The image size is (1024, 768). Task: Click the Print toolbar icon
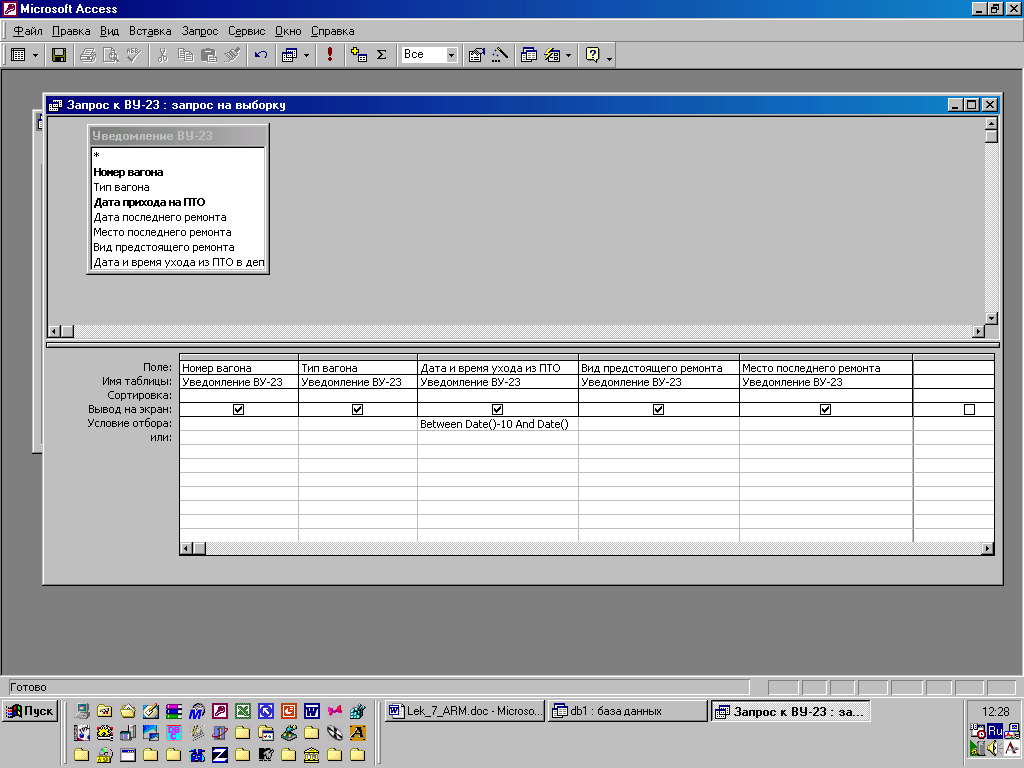[x=88, y=56]
